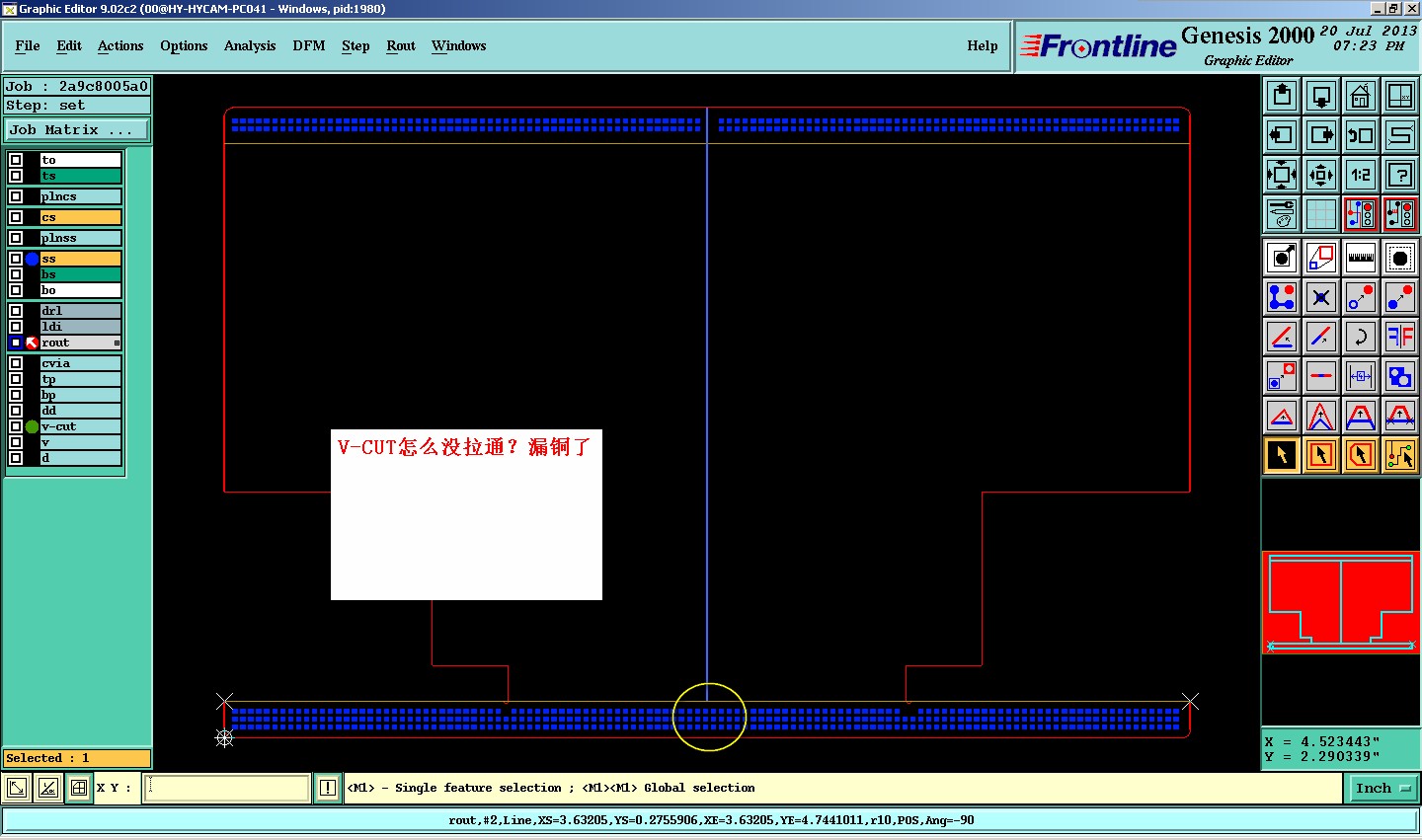The height and width of the screenshot is (840, 1422).
Task: Toggle the checkbox for layer drl
Action: pos(16,311)
